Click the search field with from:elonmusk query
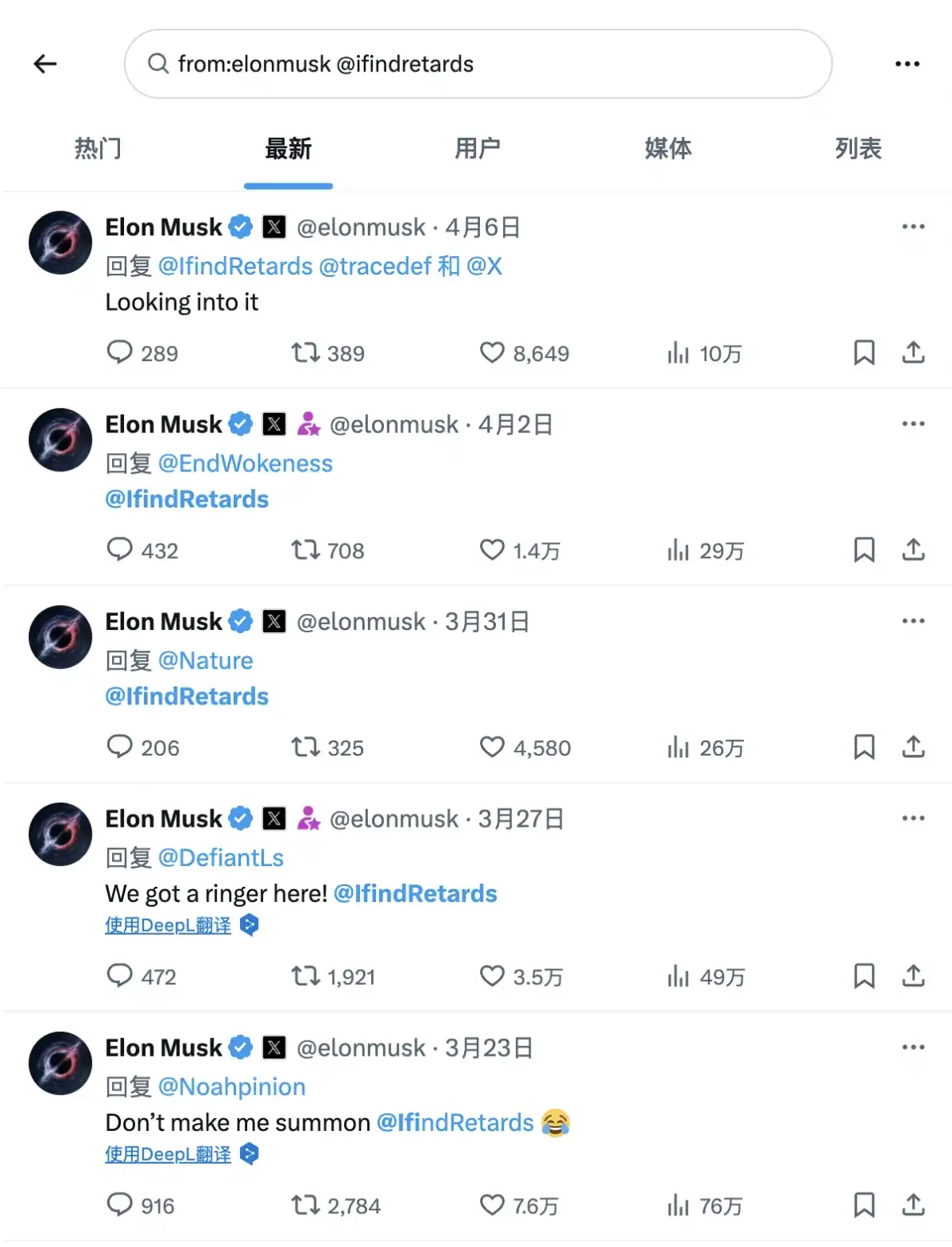This screenshot has height=1247, width=952. click(478, 64)
